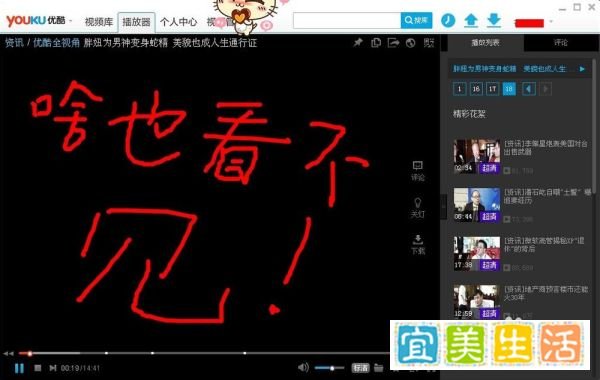600x380 pixels.
Task: Jump to the second chapter dot on the timeline
Action: click(152, 353)
